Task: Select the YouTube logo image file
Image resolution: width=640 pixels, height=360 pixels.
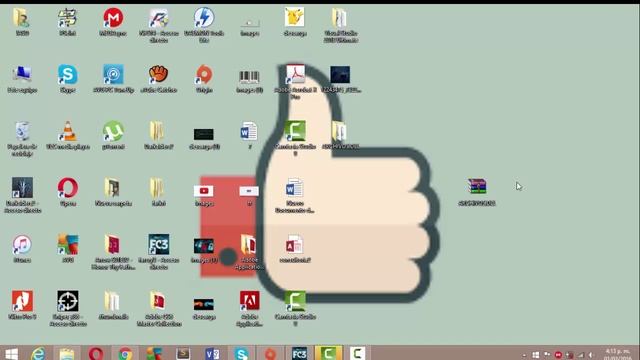Action: tap(204, 191)
